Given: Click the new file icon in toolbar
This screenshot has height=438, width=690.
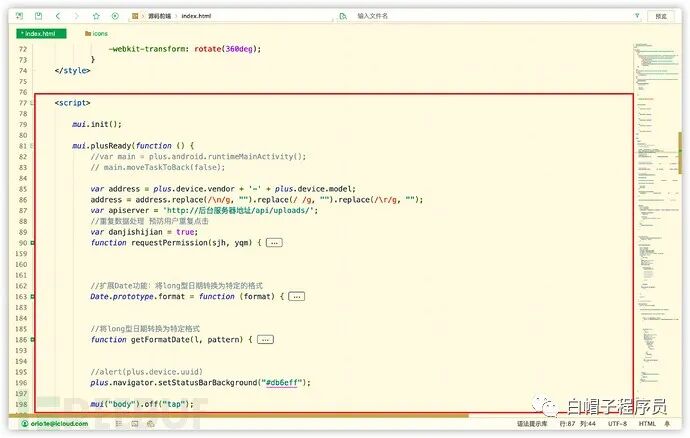Looking at the screenshot, I should pyautogui.click(x=20, y=16).
